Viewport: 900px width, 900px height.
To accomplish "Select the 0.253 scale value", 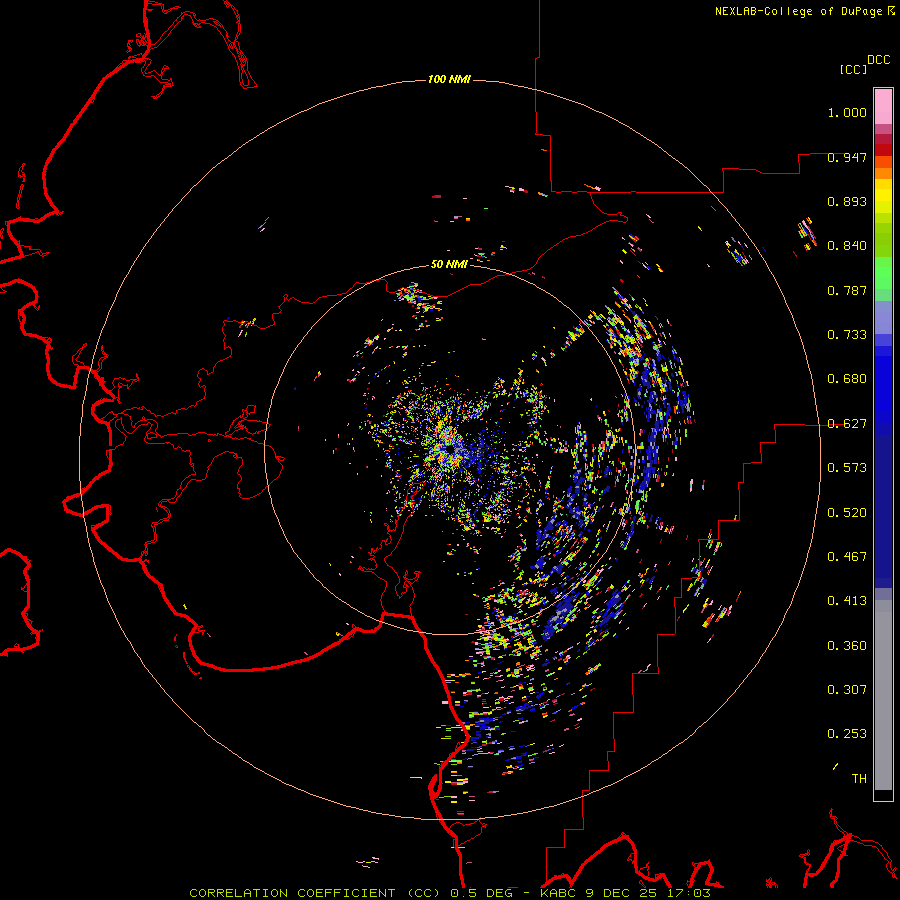I will (847, 734).
